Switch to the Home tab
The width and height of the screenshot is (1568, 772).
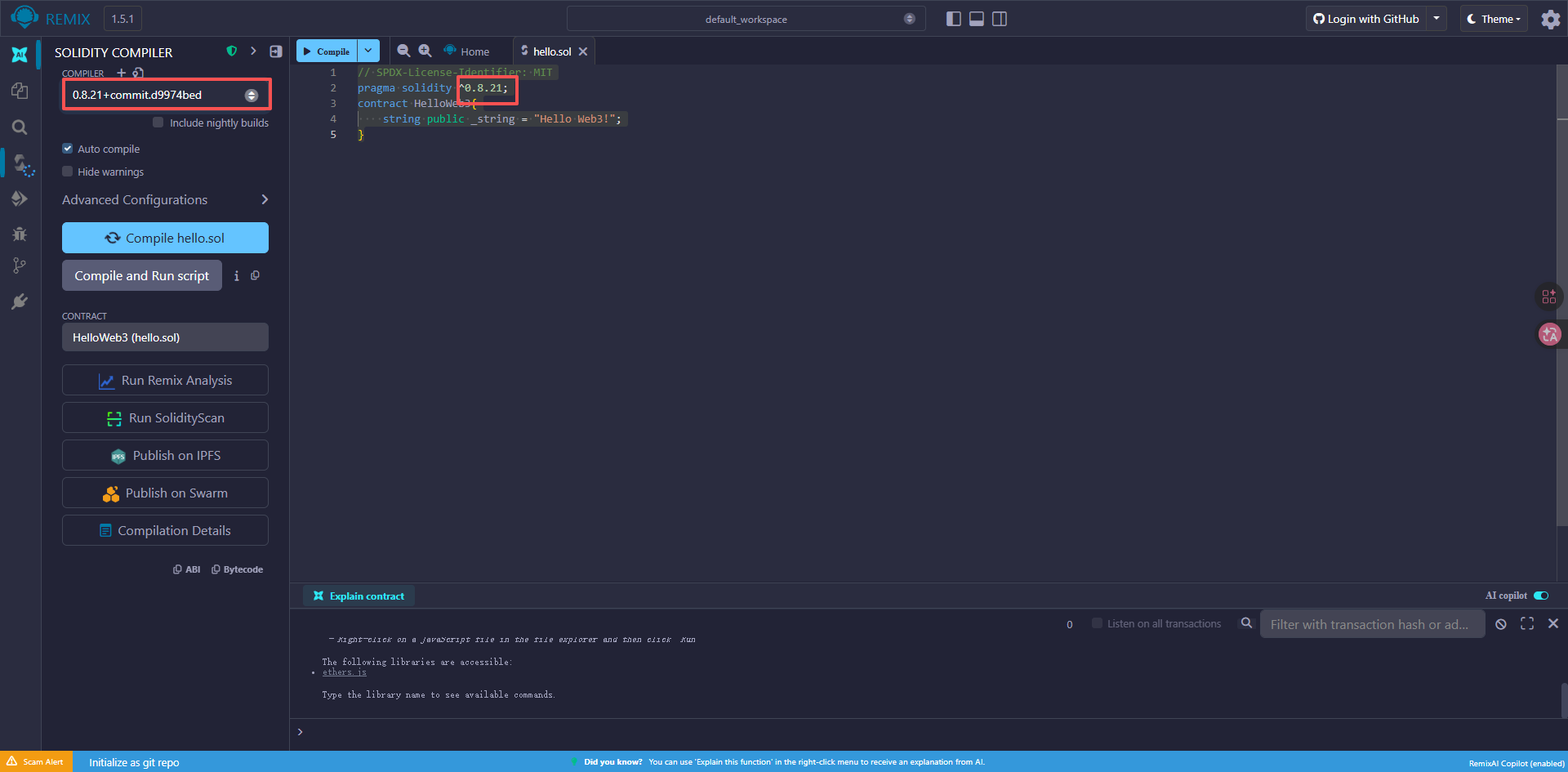pyautogui.click(x=466, y=51)
